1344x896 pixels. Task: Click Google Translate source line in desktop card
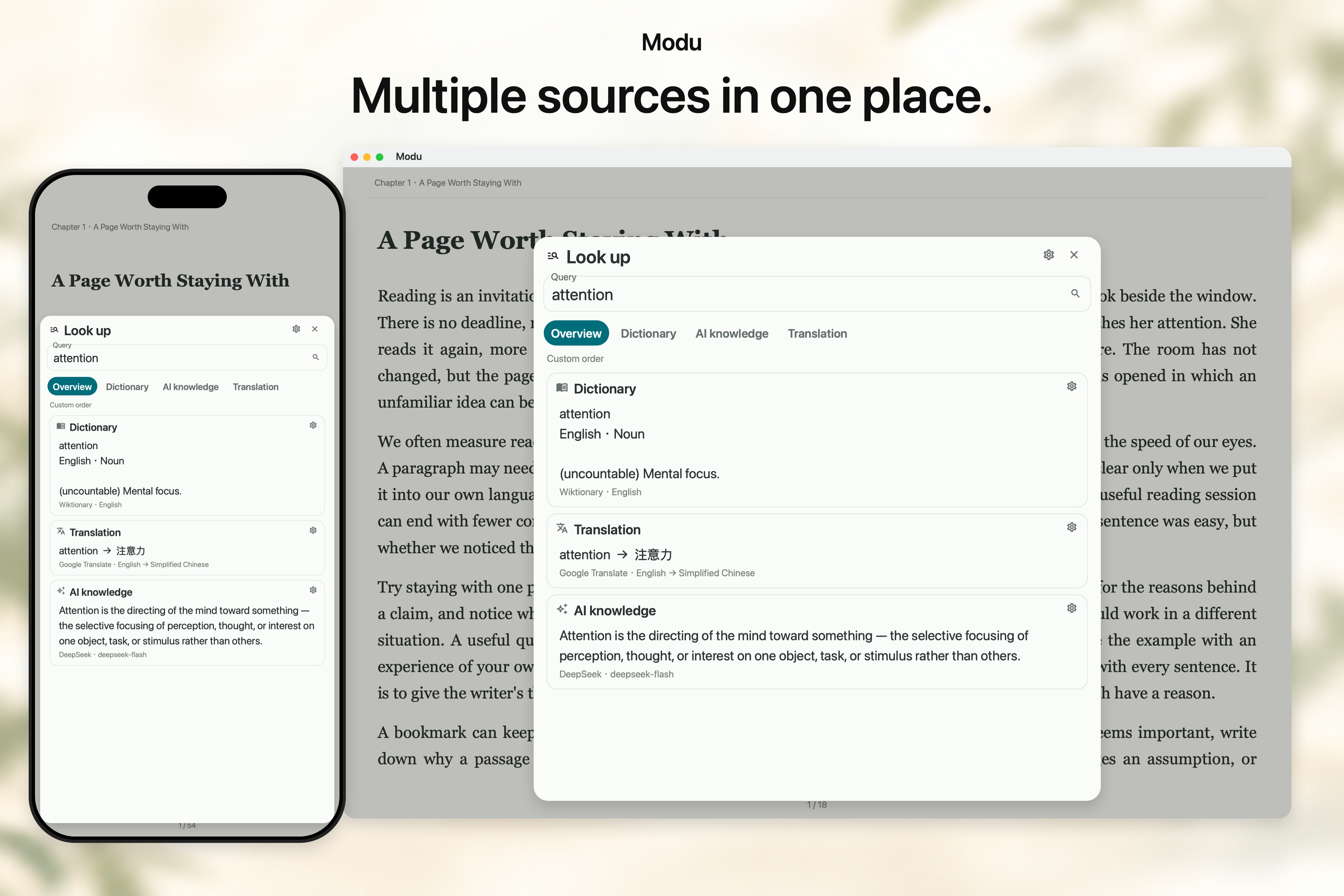657,573
